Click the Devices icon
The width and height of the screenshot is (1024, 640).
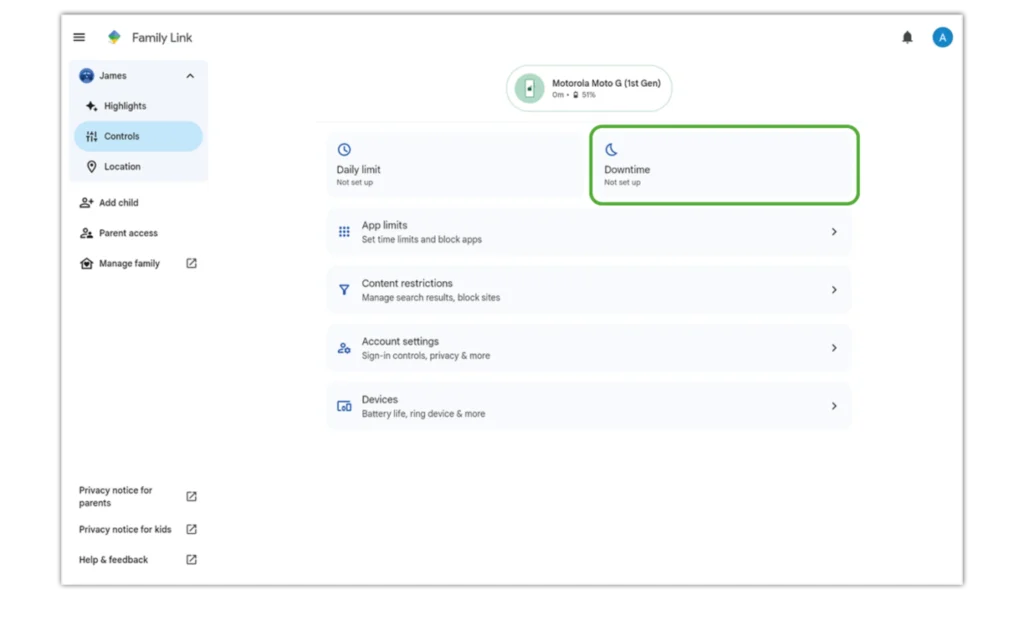tap(344, 406)
